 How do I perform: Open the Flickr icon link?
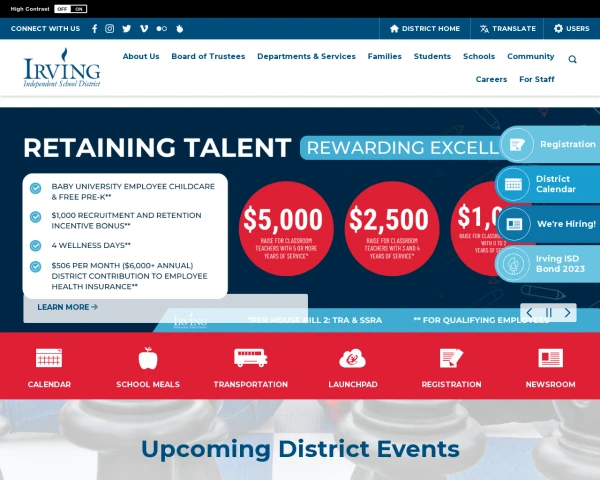(x=161, y=29)
